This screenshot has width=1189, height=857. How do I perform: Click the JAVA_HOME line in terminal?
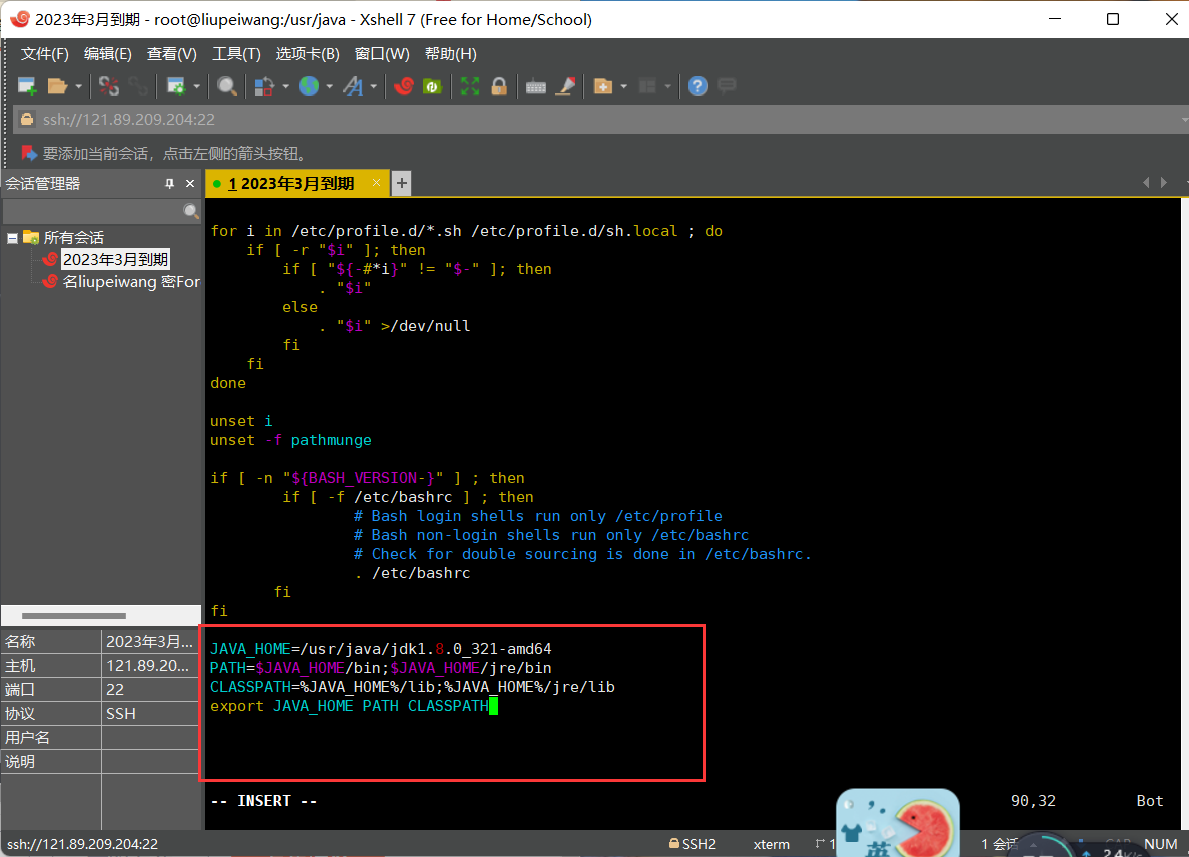pyautogui.click(x=381, y=649)
